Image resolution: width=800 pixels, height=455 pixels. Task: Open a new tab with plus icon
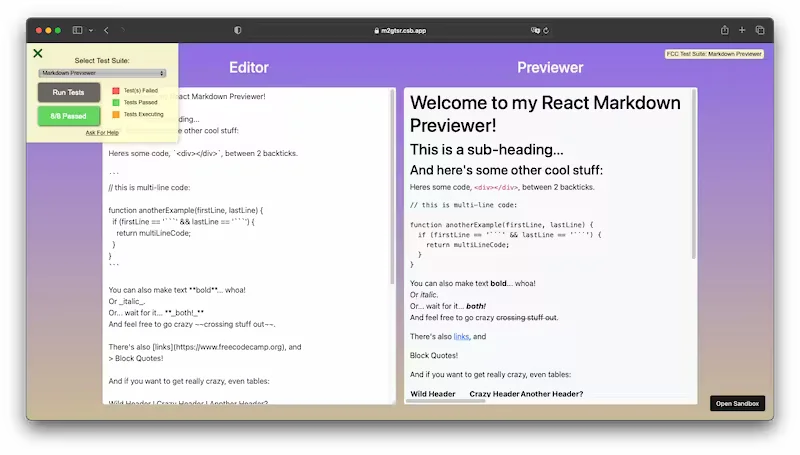pos(742,30)
